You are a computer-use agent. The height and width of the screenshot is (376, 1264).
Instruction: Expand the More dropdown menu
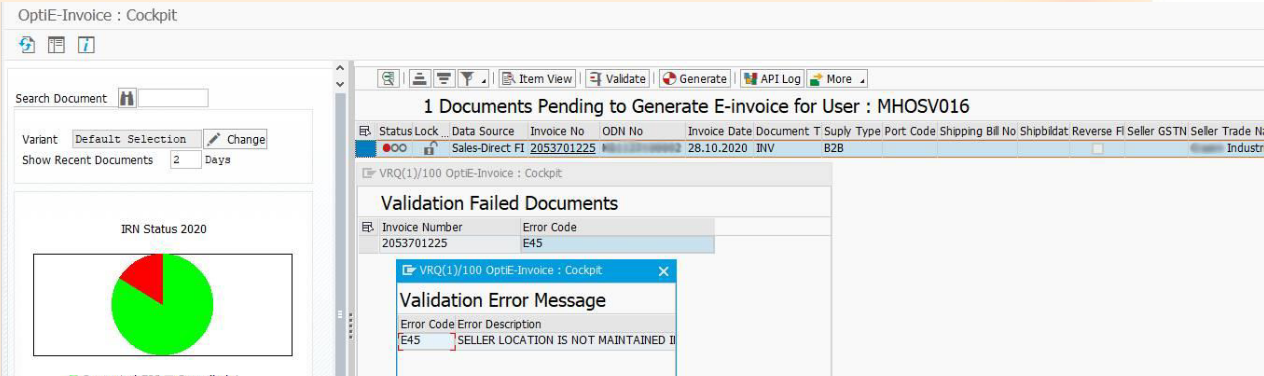coord(838,79)
